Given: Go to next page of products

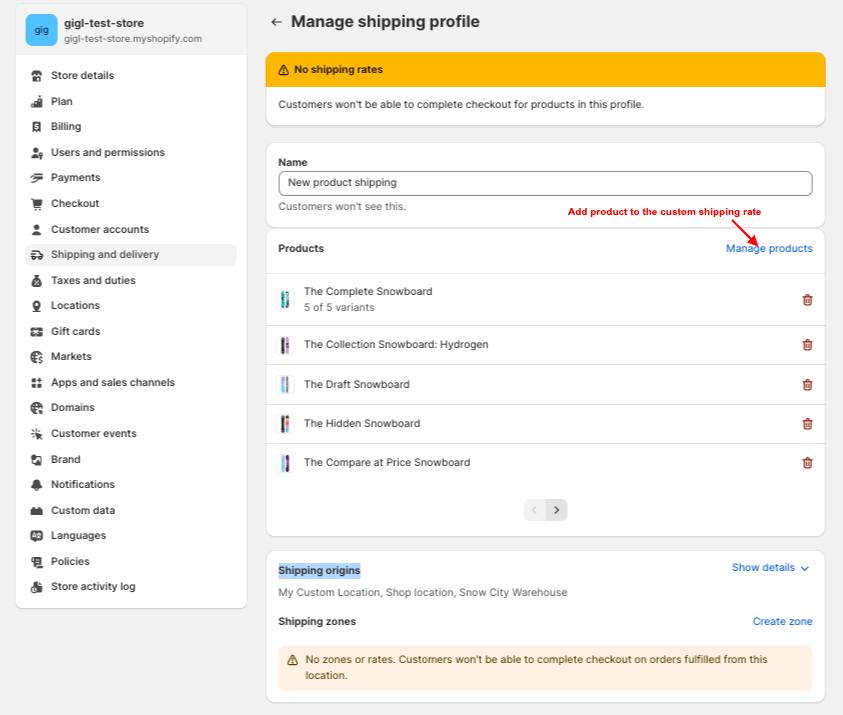Looking at the screenshot, I should (x=557, y=510).
